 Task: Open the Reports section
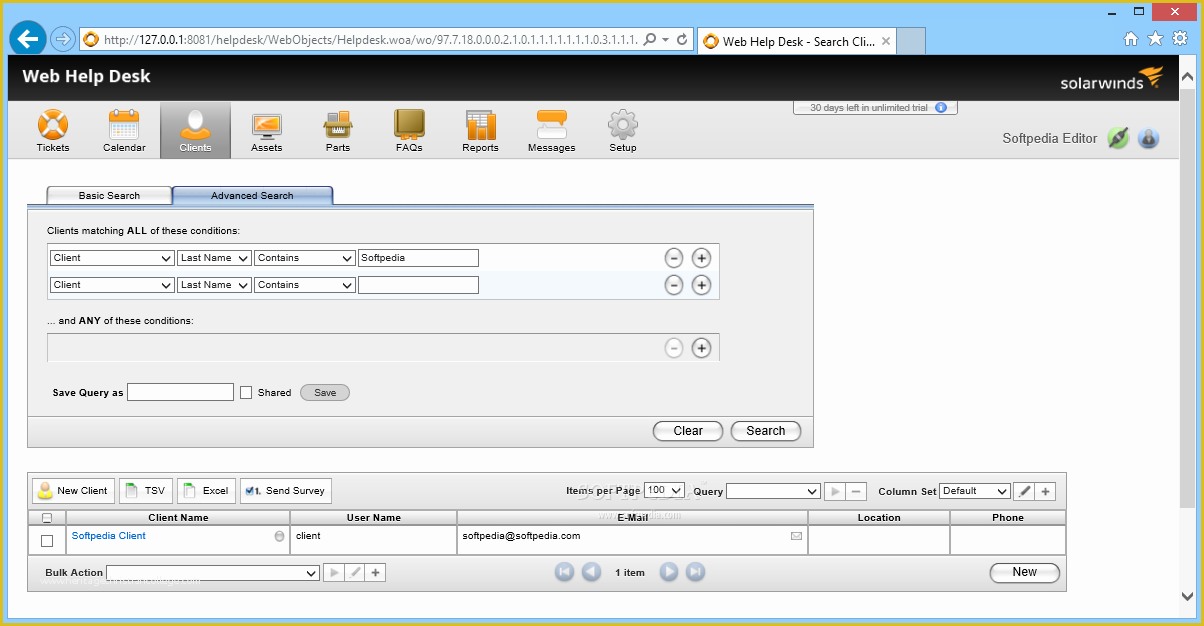click(x=480, y=131)
